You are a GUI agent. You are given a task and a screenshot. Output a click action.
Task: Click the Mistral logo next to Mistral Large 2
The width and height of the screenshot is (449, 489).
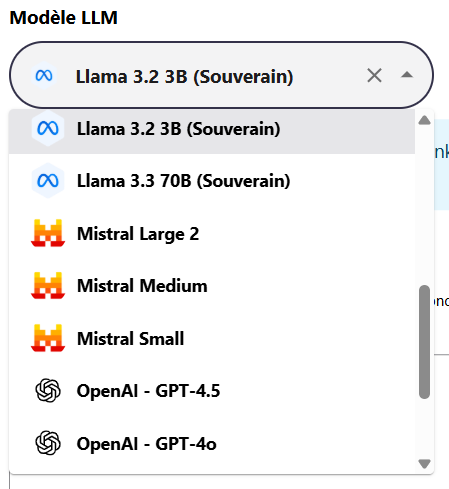click(x=48, y=233)
